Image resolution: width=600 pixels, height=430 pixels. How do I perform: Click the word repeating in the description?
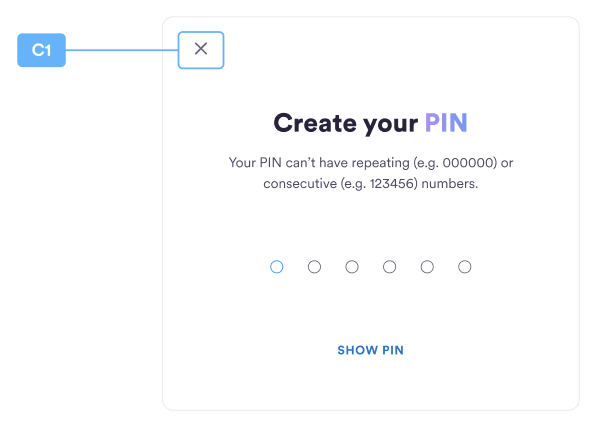tap(381, 163)
